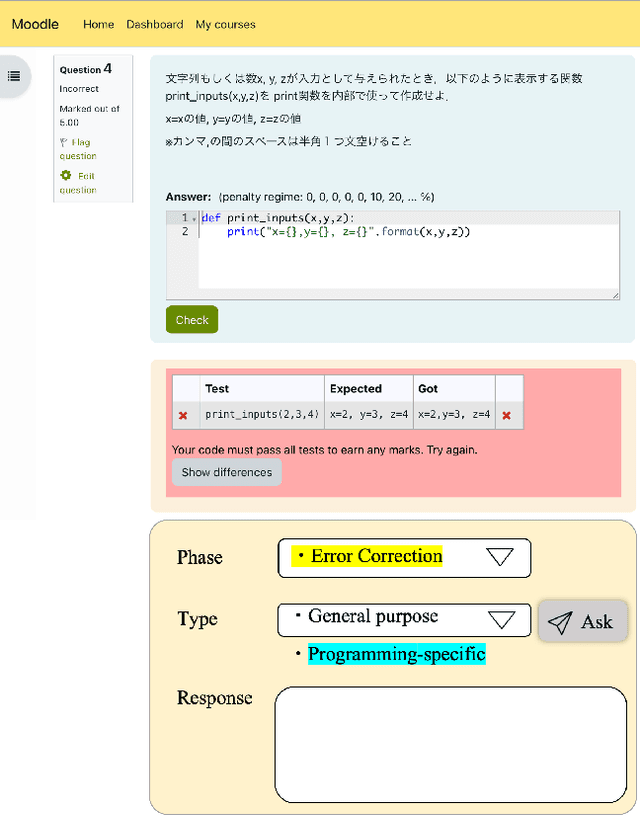640x816 pixels.
Task: Click the Show differences button
Action: (x=227, y=472)
